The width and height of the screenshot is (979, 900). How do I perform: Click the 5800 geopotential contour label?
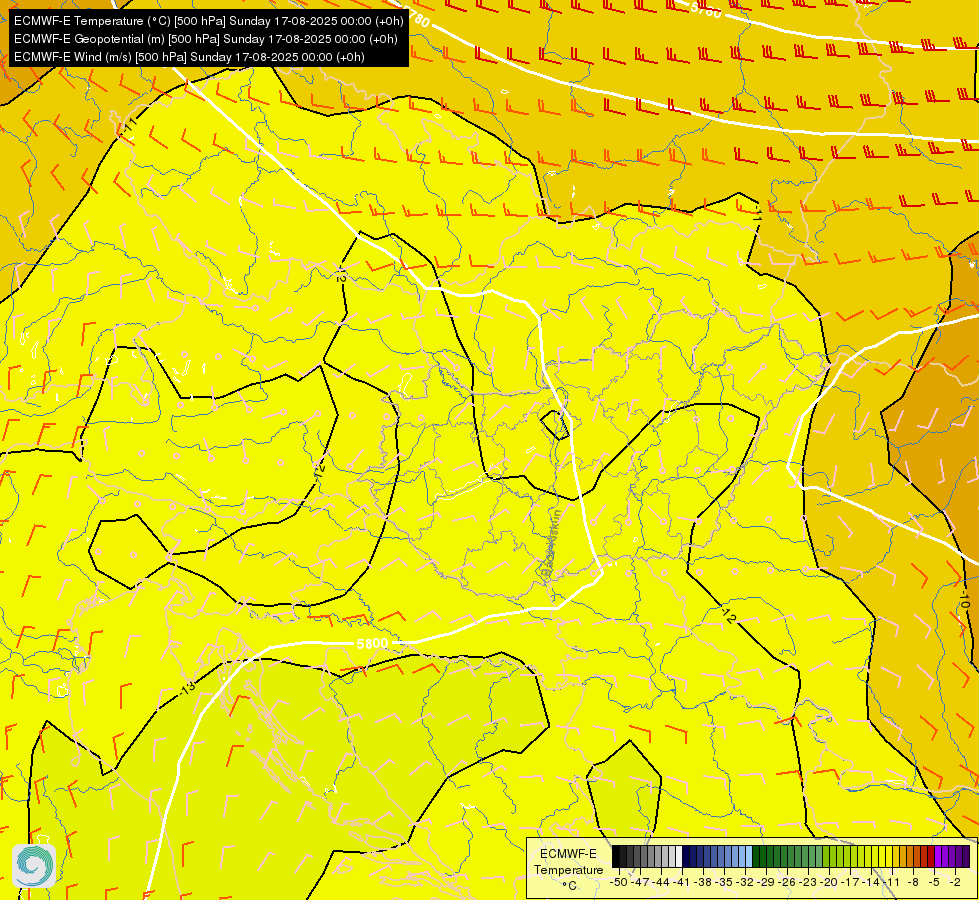pos(372,643)
